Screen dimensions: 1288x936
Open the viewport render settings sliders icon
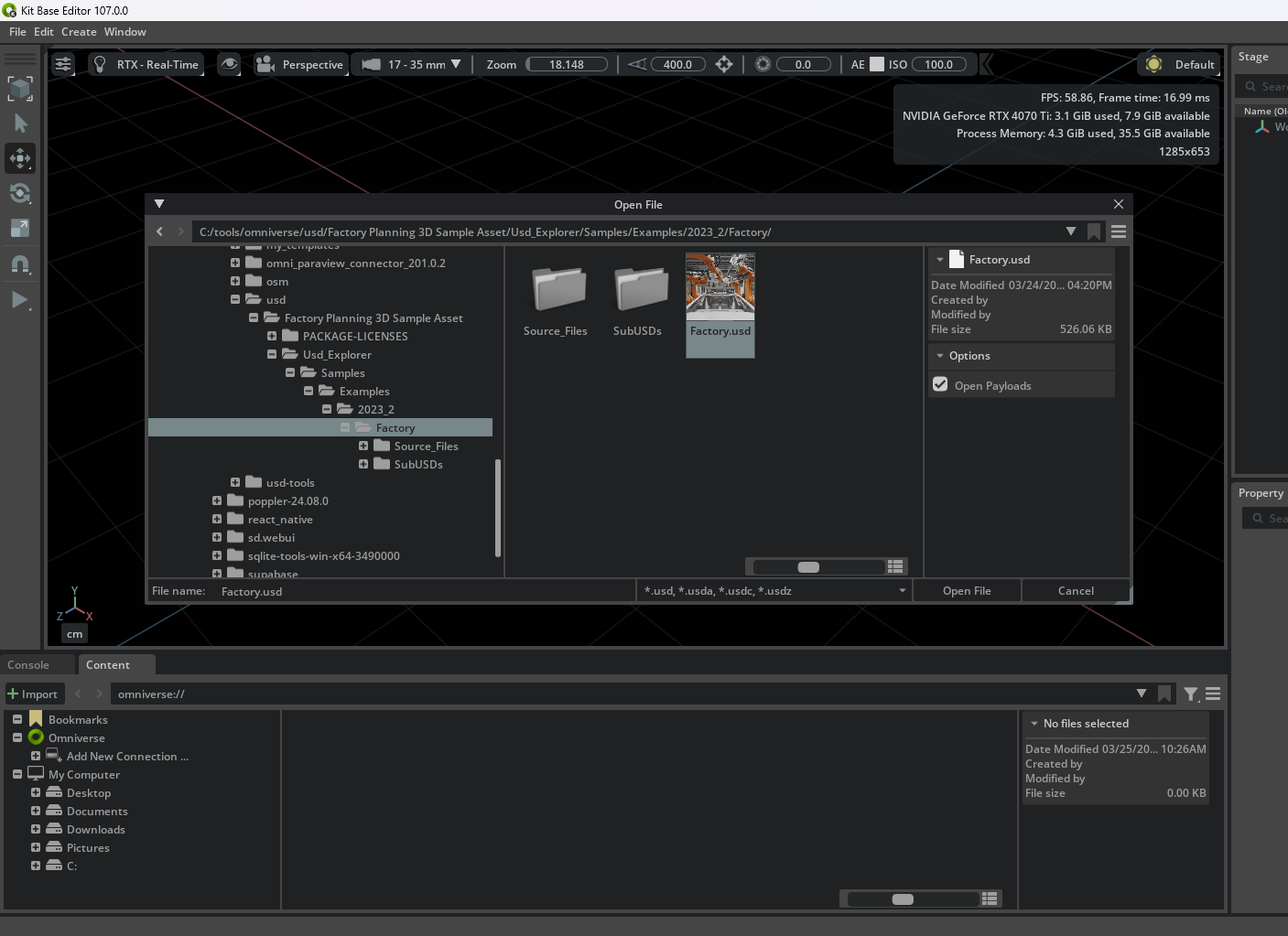tap(62, 64)
